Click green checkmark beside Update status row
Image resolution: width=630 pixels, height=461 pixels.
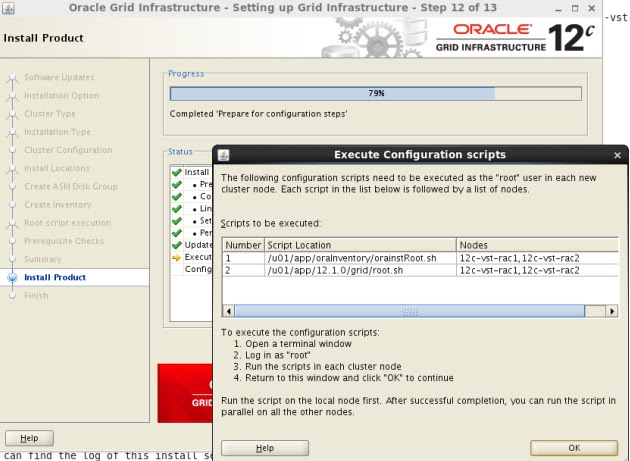(x=177, y=245)
